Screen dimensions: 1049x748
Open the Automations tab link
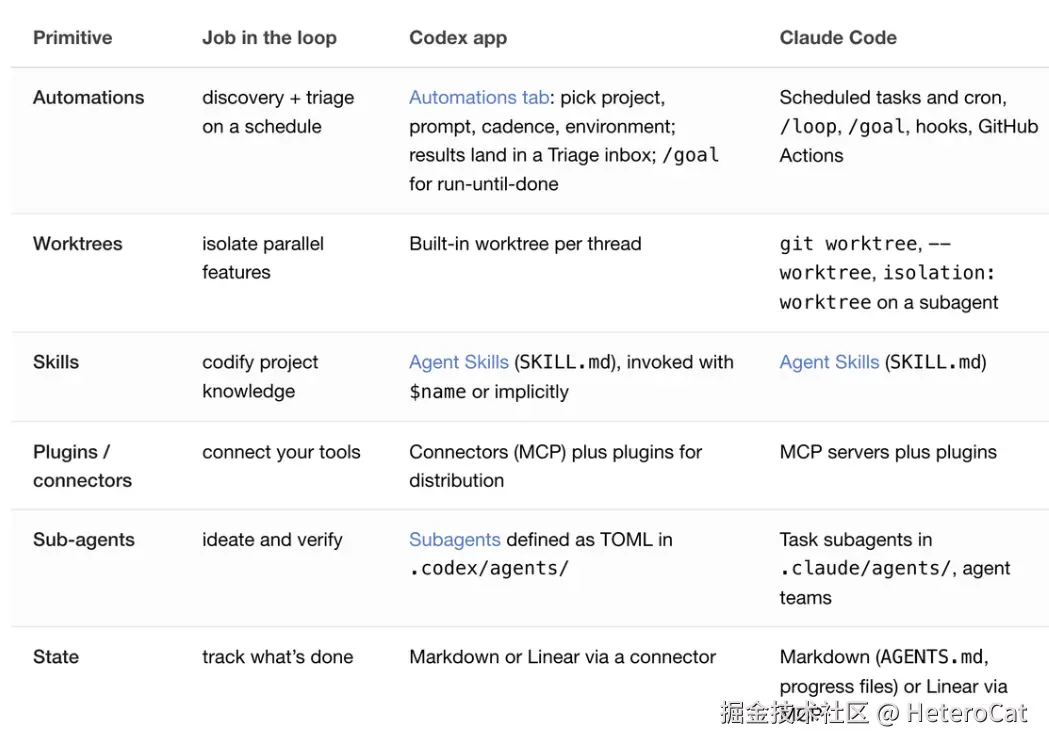point(479,98)
